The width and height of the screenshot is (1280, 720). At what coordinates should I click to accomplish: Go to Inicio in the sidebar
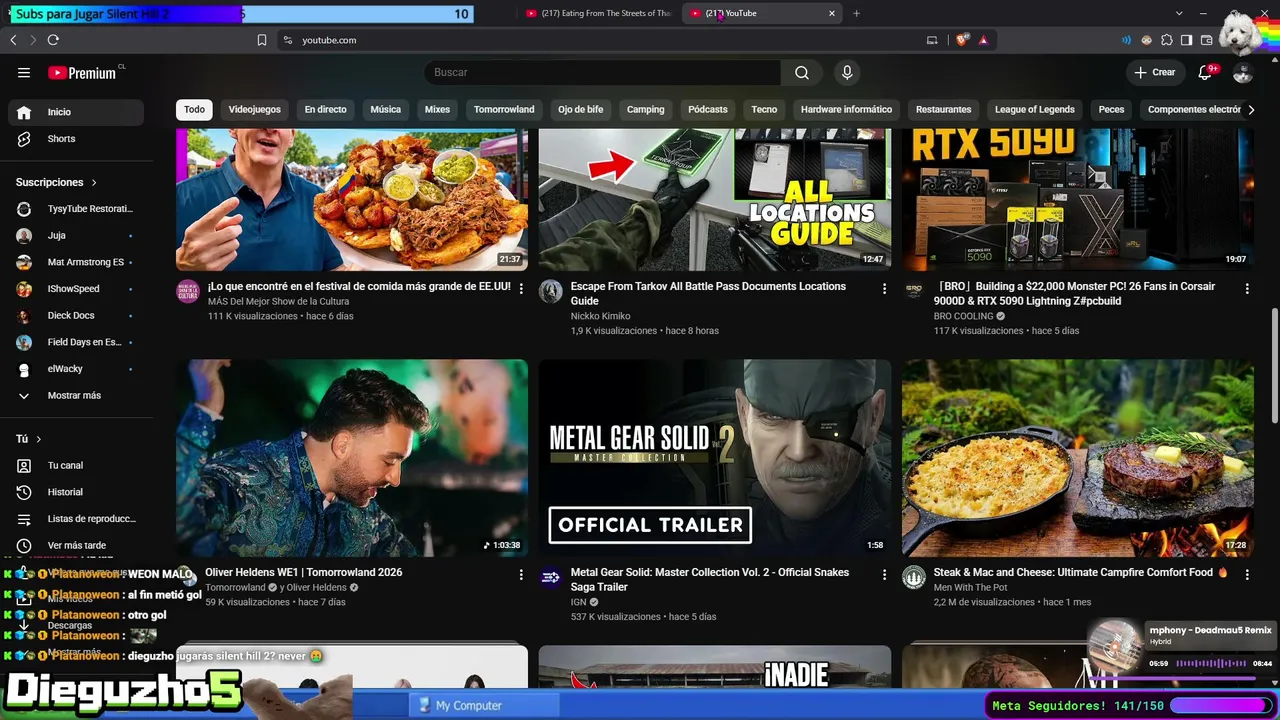[x=75, y=112]
